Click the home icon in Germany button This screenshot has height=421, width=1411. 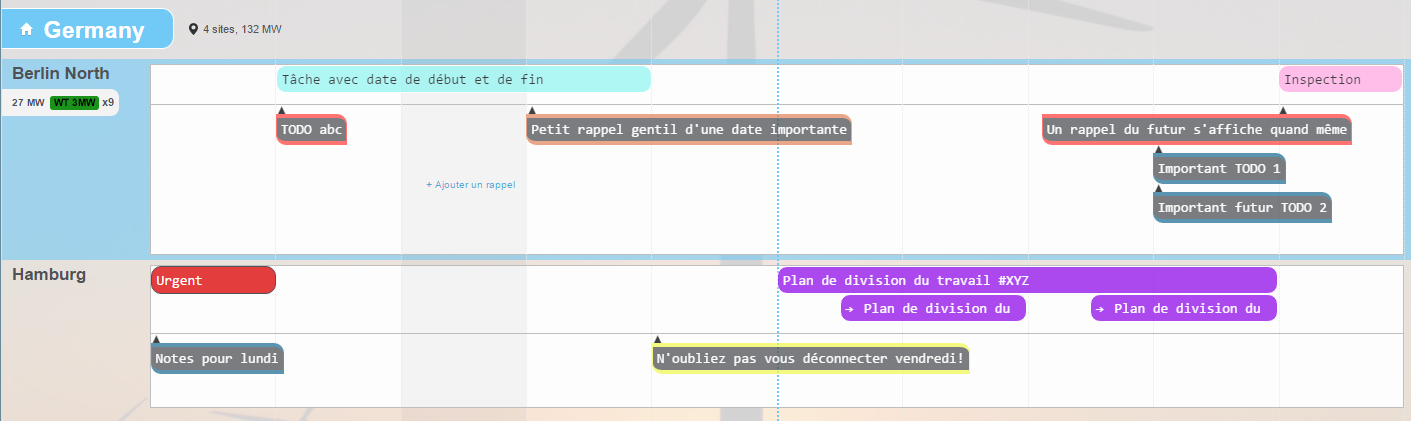click(x=27, y=30)
